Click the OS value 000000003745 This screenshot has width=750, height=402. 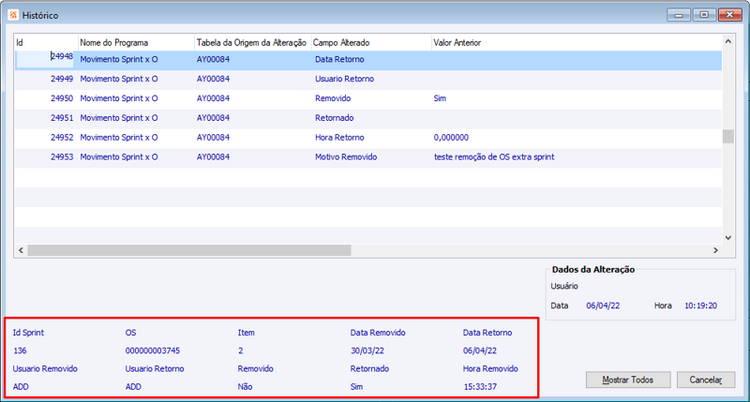pyautogui.click(x=153, y=351)
